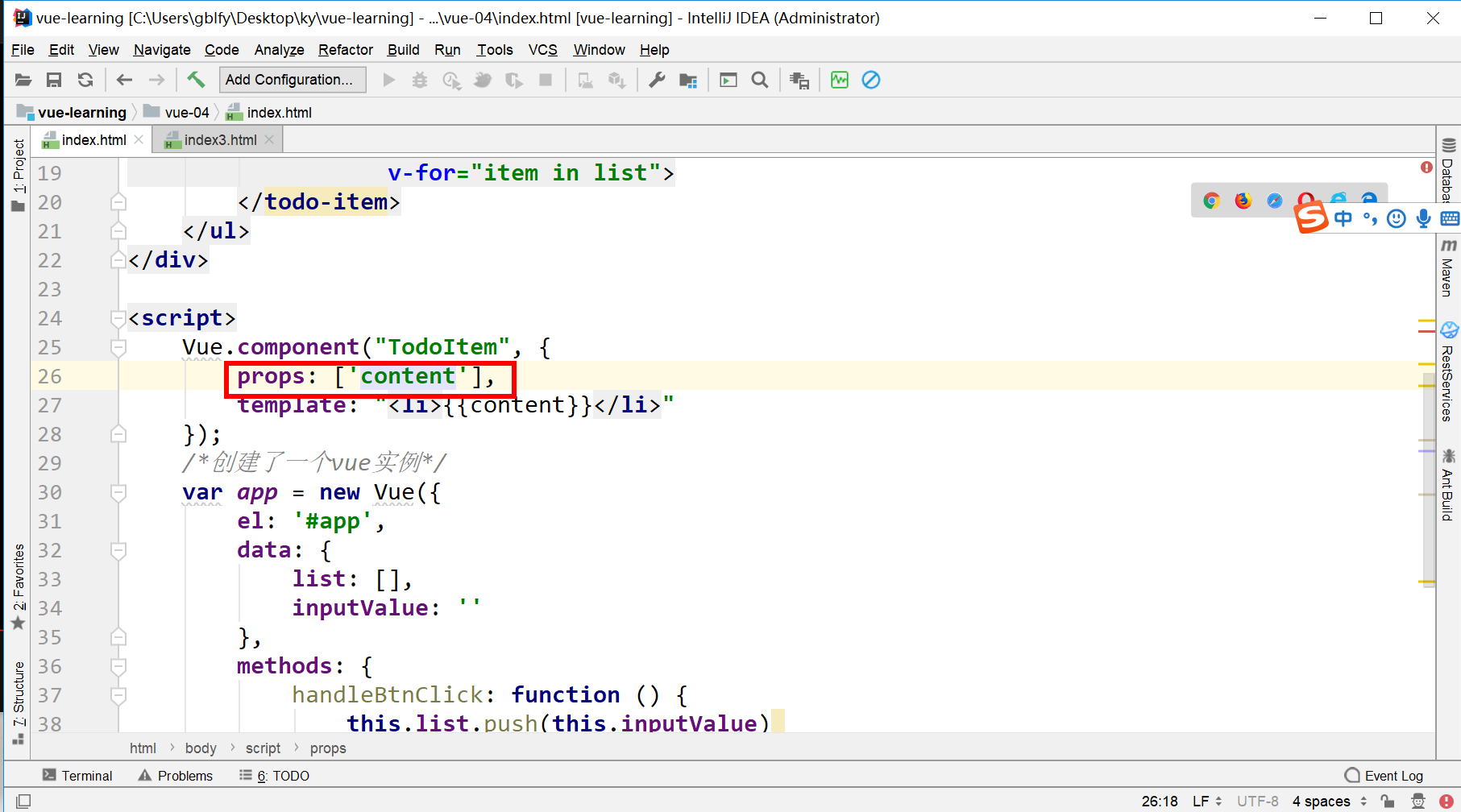Open the Problems tool window
Screen dimensions: 1461x812
point(176,776)
